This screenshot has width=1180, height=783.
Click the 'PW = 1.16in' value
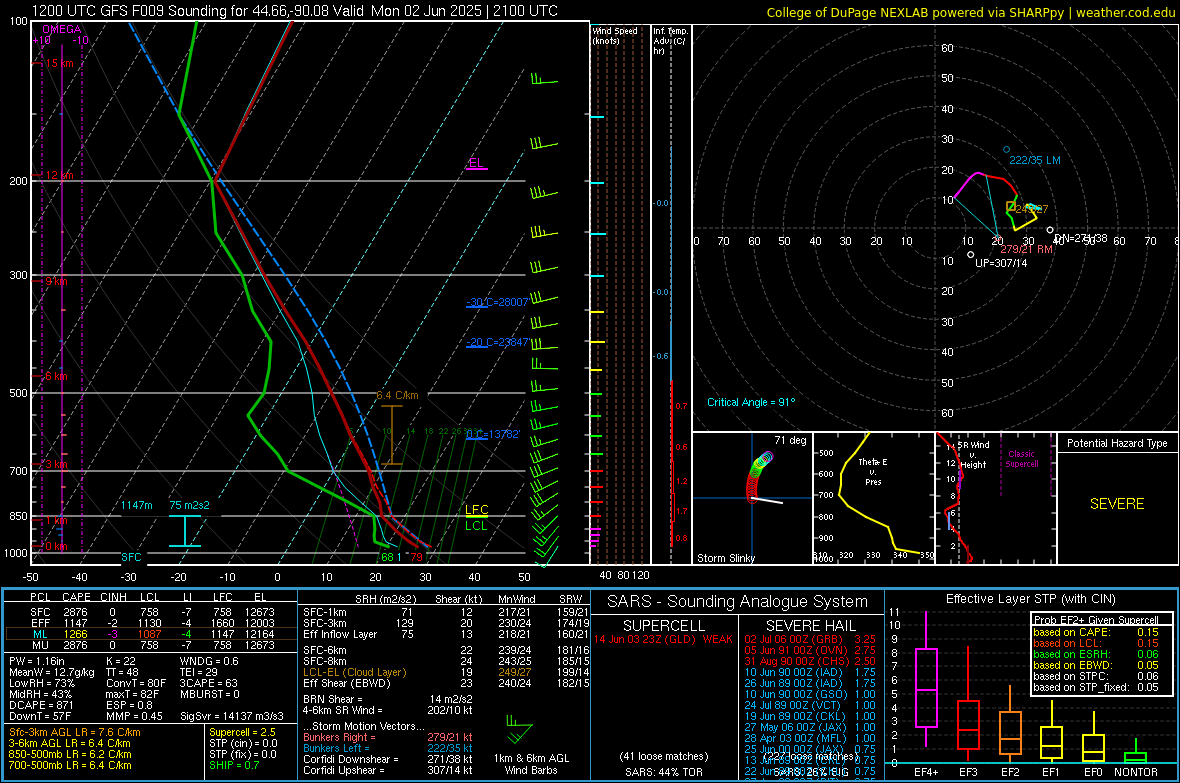(37, 661)
